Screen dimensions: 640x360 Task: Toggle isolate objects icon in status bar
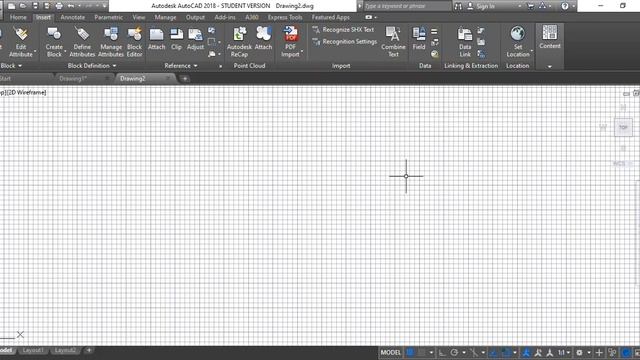tap(612, 353)
